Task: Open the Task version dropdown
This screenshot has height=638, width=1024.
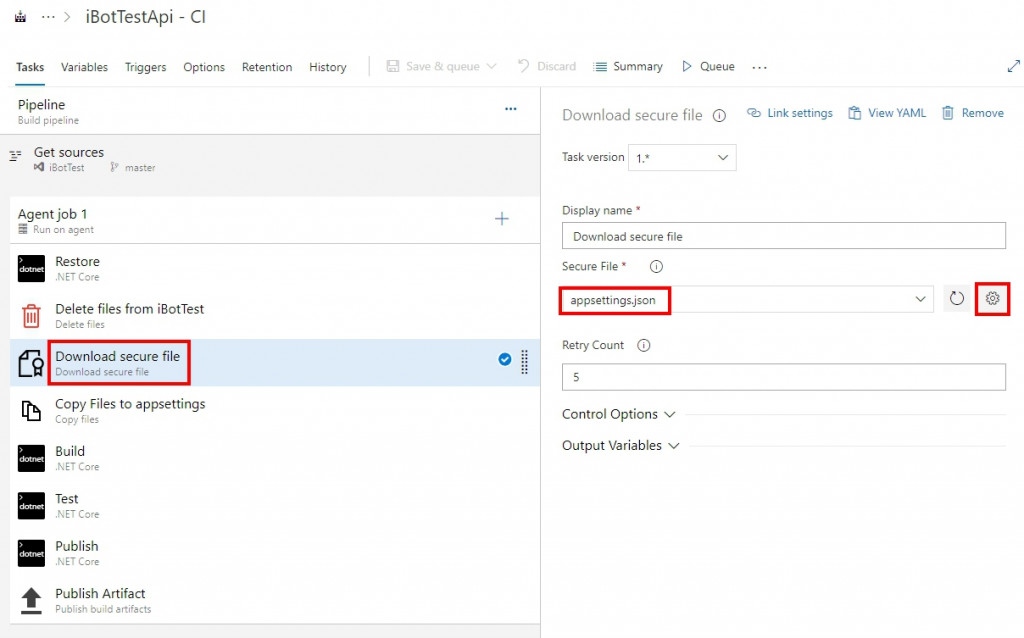Action: pos(682,158)
